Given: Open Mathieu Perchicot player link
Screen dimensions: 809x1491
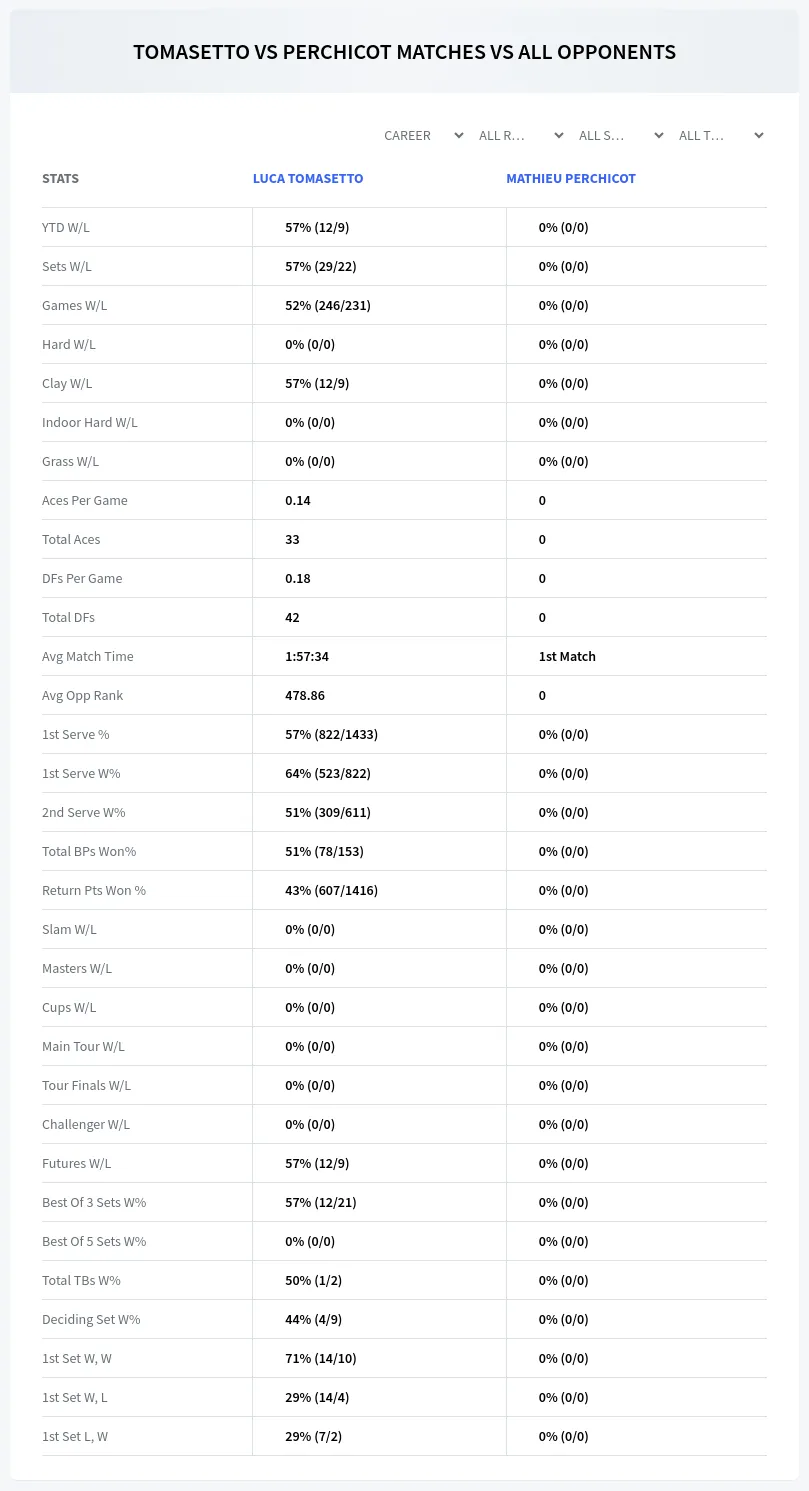Looking at the screenshot, I should pos(571,179).
